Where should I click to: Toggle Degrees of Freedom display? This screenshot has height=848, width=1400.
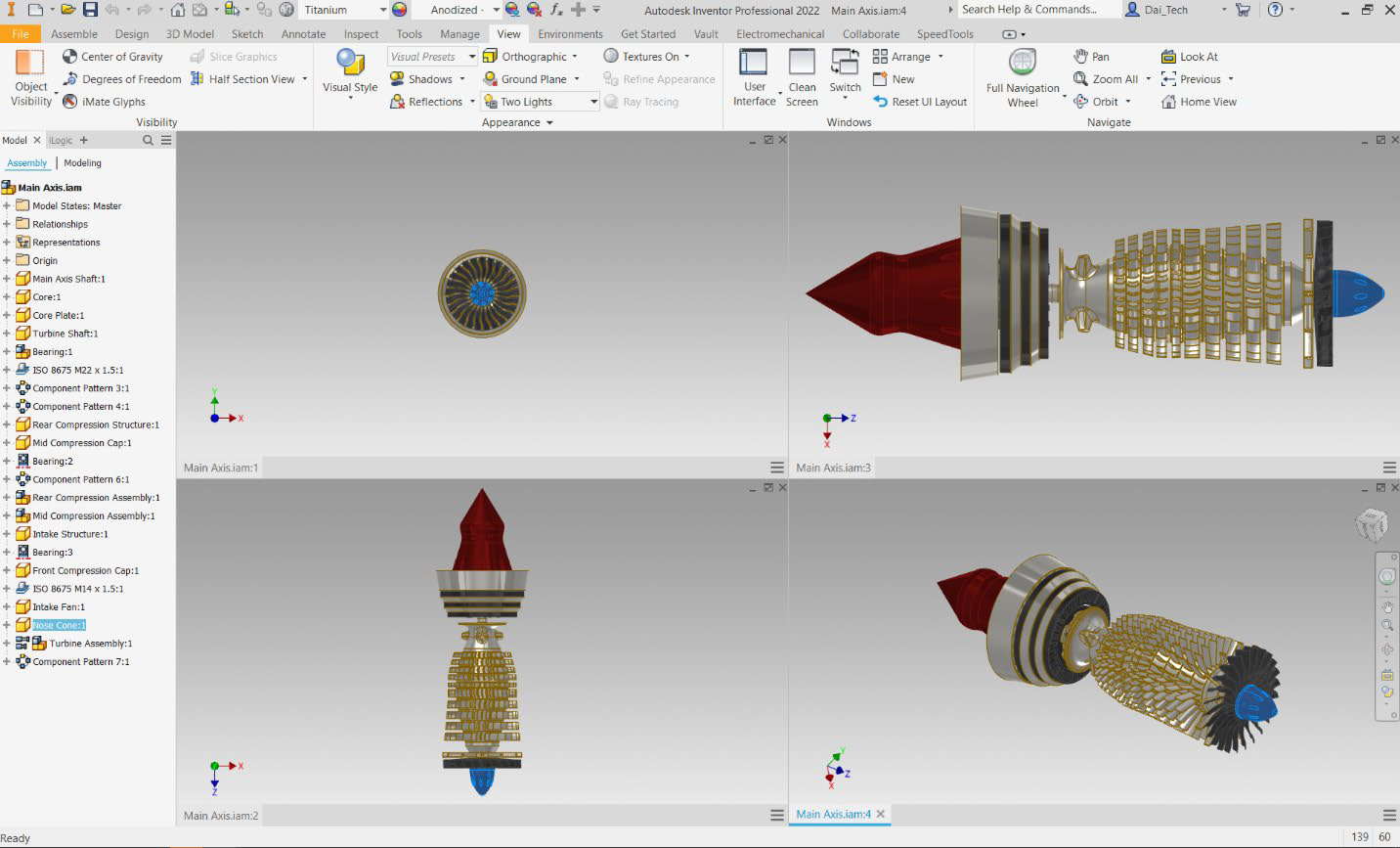coord(122,79)
